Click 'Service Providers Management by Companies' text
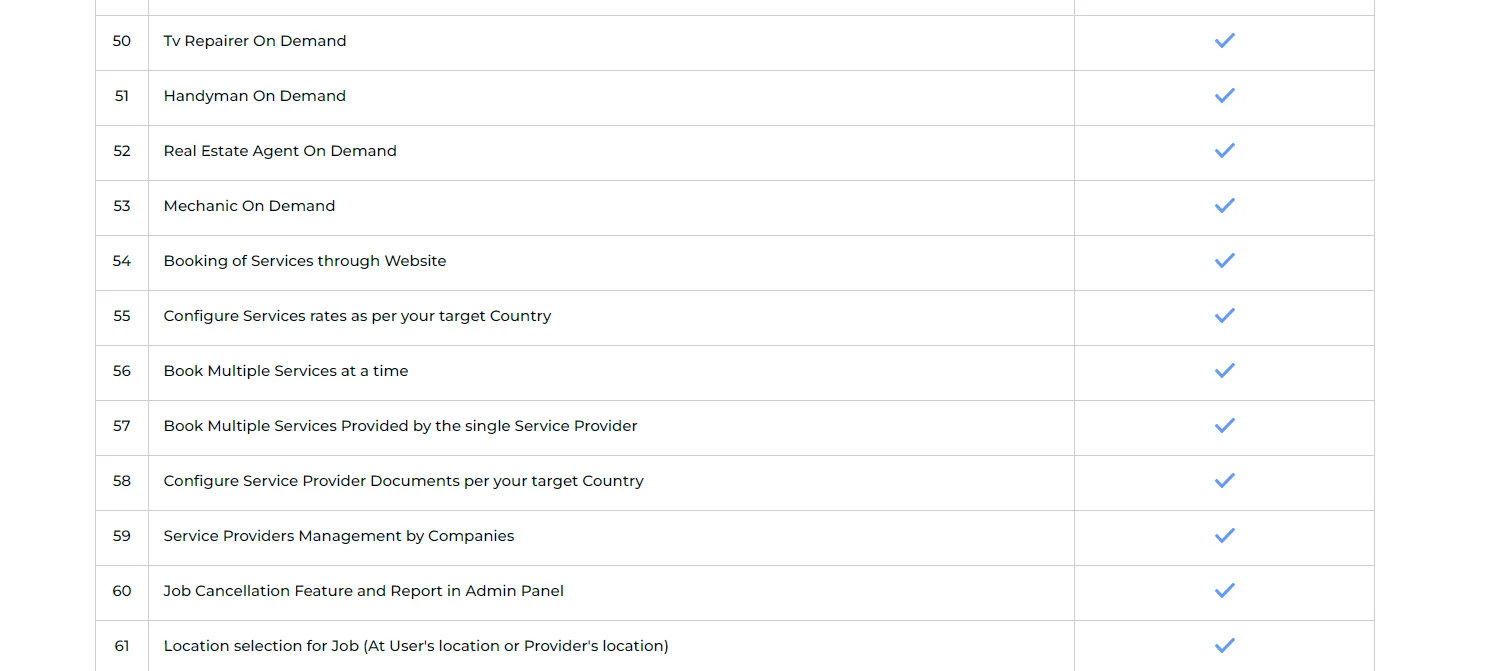This screenshot has height=671, width=1495. [339, 536]
